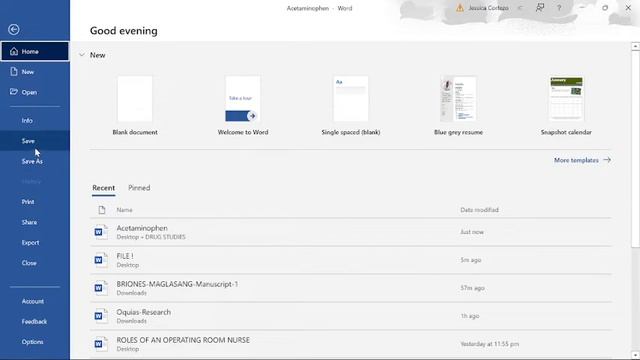
Task: Open the feedback person icon in title bar
Action: click(540, 8)
